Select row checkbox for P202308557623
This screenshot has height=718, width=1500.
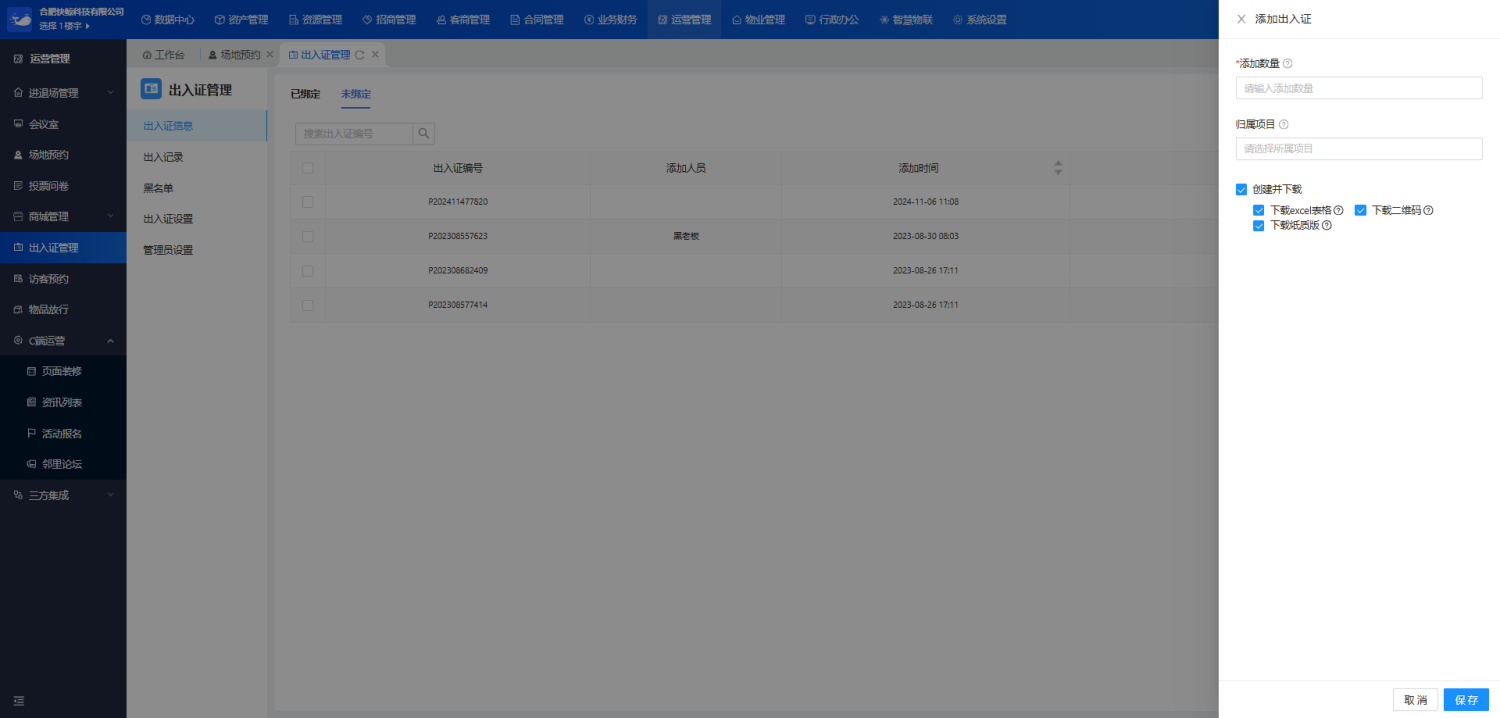coord(308,236)
